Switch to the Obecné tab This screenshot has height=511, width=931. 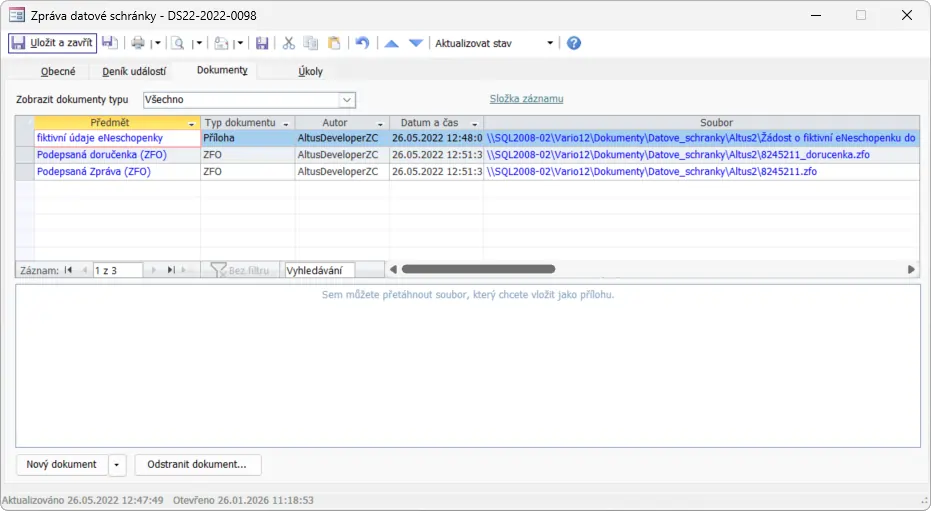[58, 71]
